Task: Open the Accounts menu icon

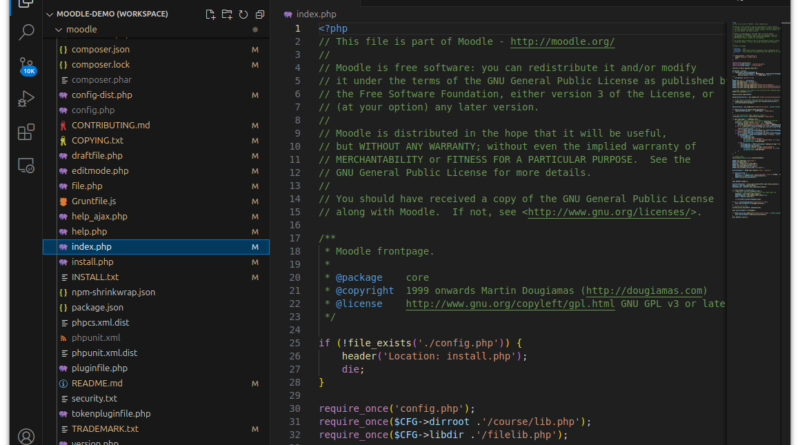Action: pos(26,437)
